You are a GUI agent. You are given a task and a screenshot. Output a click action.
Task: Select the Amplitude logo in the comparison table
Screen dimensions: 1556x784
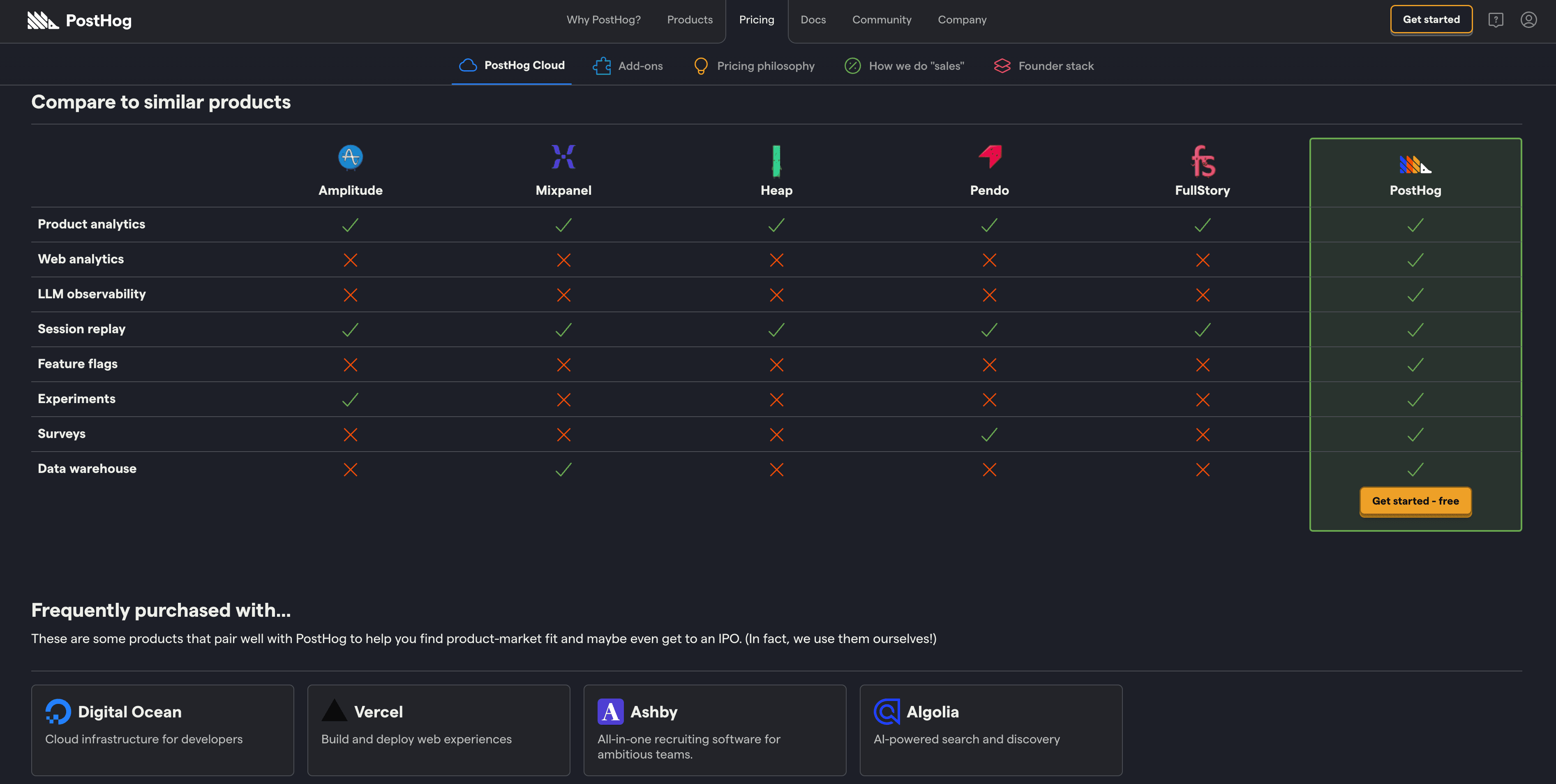tap(350, 158)
